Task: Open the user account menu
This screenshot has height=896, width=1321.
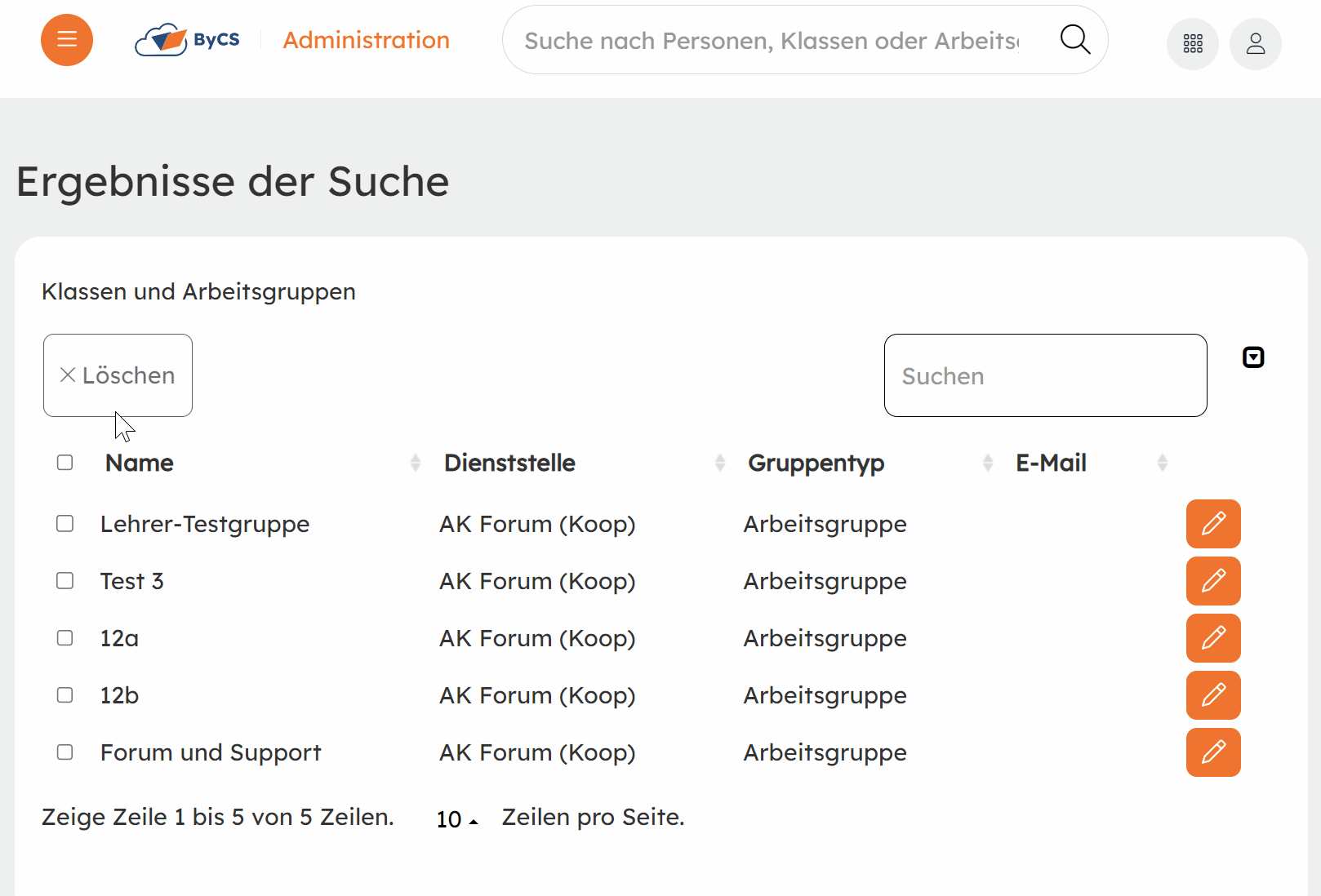Action: 1255,43
